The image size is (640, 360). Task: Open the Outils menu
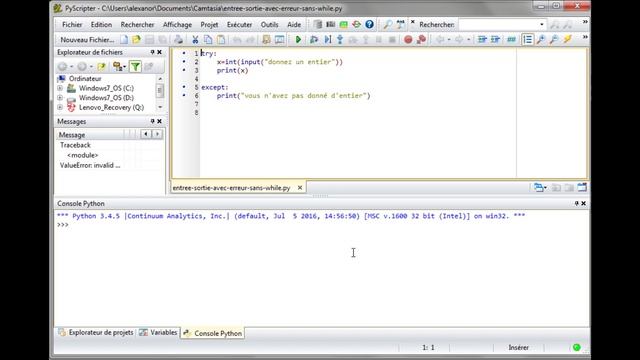coord(269,24)
